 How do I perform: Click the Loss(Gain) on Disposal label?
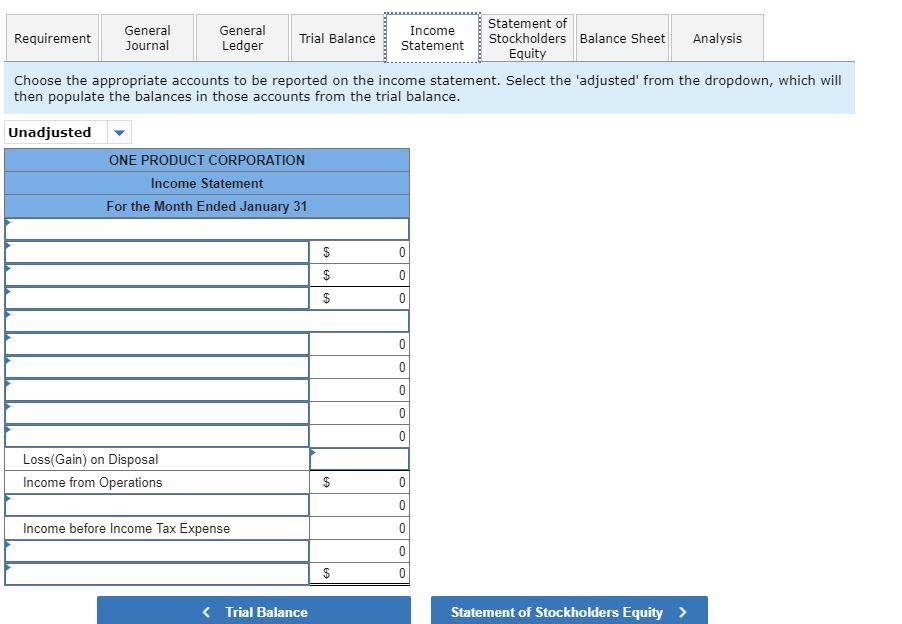click(90, 459)
